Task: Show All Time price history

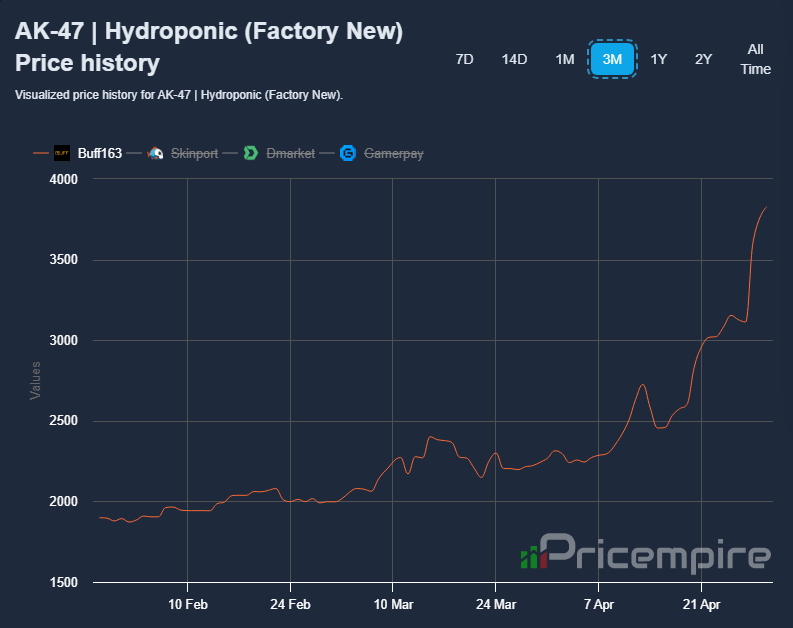Action: tap(756, 59)
